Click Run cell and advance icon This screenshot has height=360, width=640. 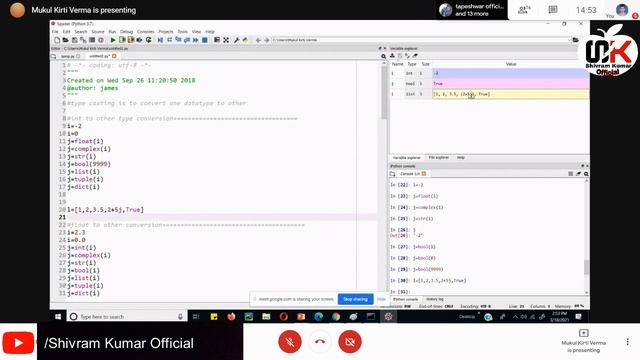(131, 40)
